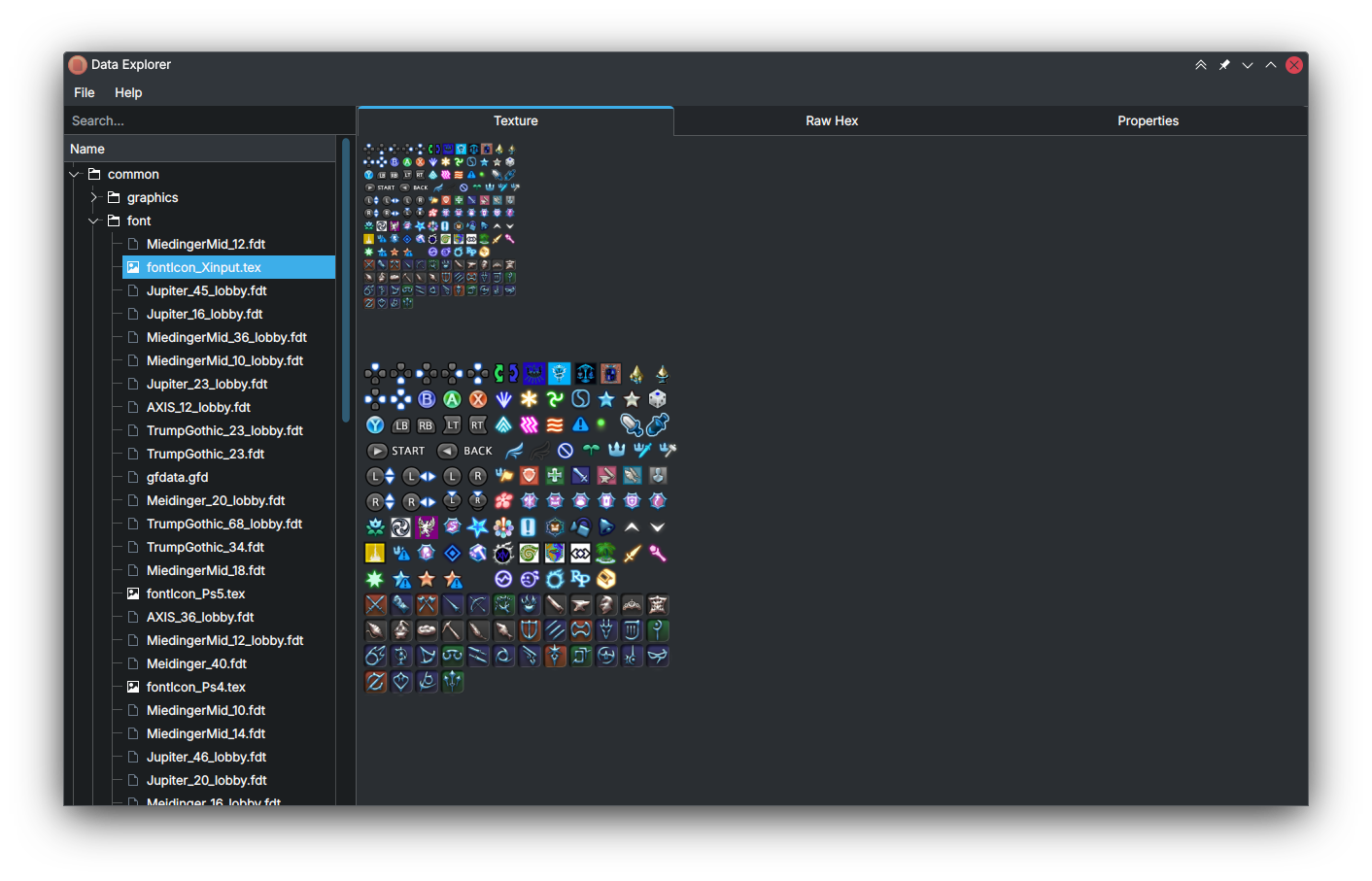Click the keep-above double chevron icon
Screen dimensions: 1372x881
pyautogui.click(x=1201, y=65)
